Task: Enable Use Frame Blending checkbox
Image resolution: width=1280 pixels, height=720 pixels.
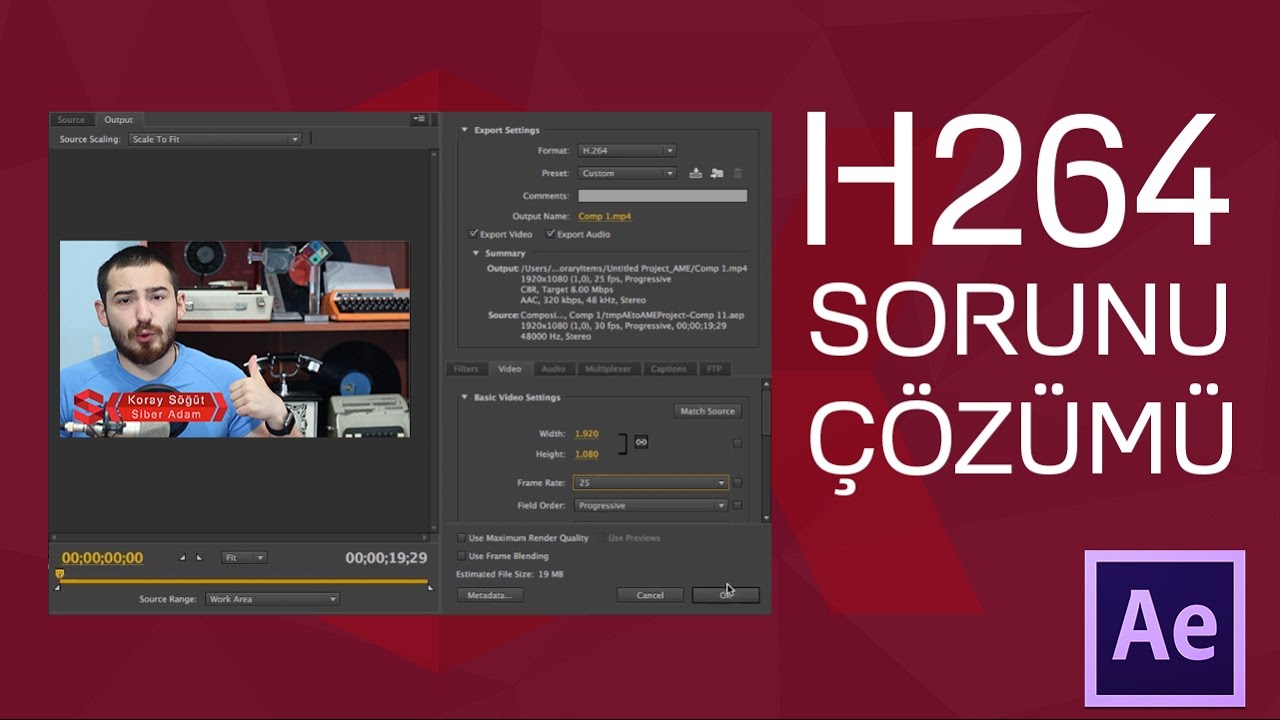Action: point(461,556)
